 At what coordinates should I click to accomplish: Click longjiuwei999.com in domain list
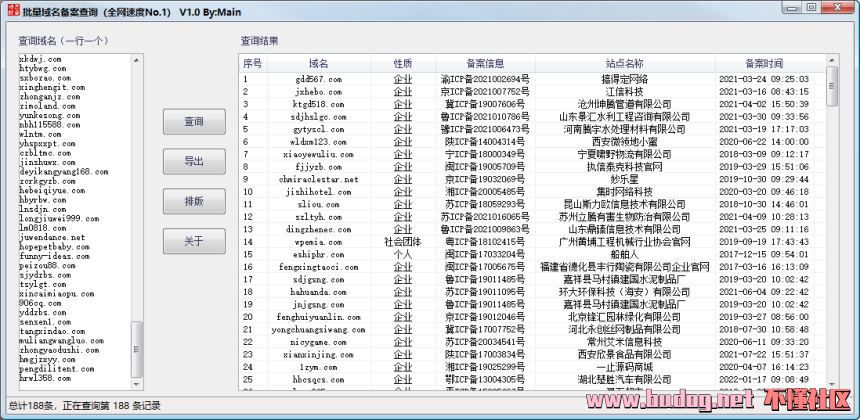point(59,219)
